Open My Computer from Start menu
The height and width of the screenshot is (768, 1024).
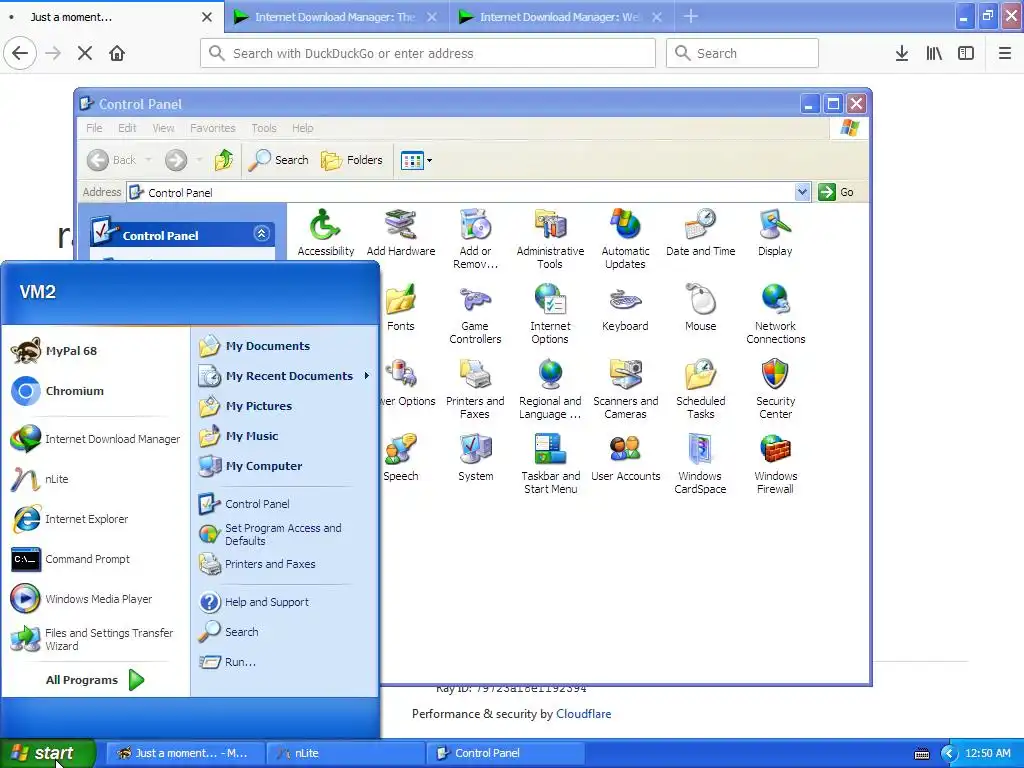(285, 466)
